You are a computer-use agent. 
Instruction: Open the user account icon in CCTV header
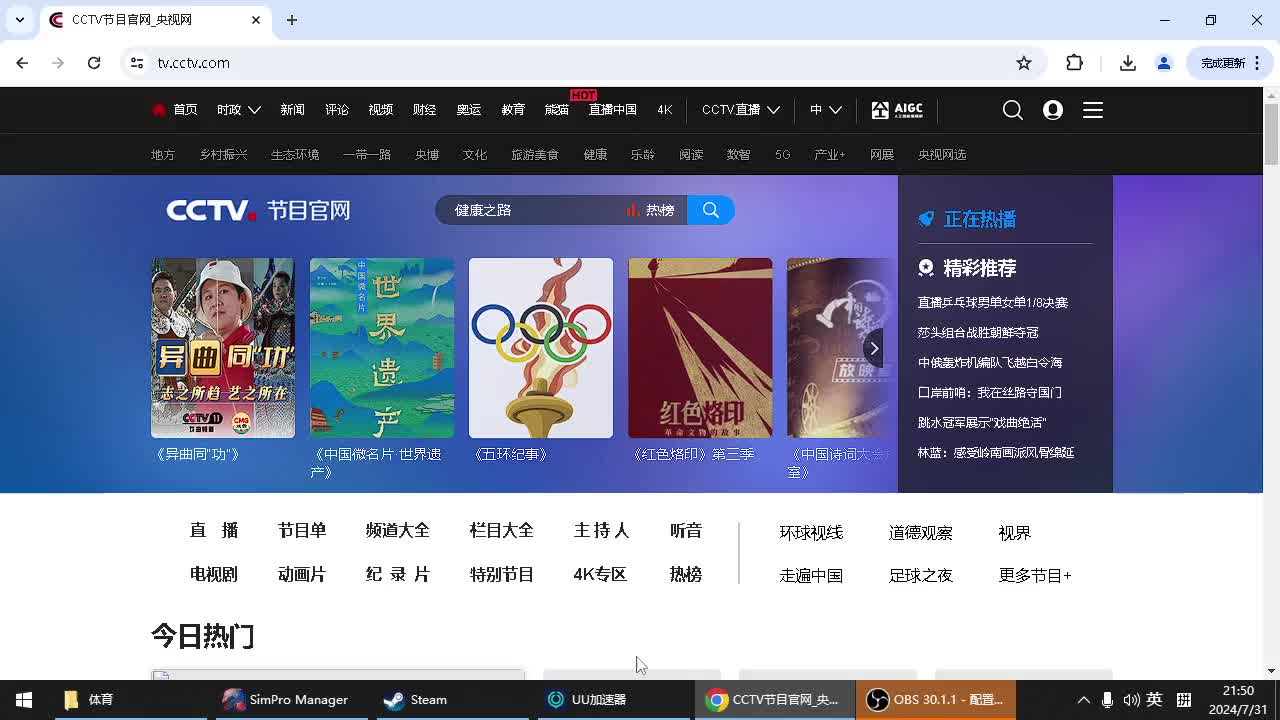(x=1053, y=110)
